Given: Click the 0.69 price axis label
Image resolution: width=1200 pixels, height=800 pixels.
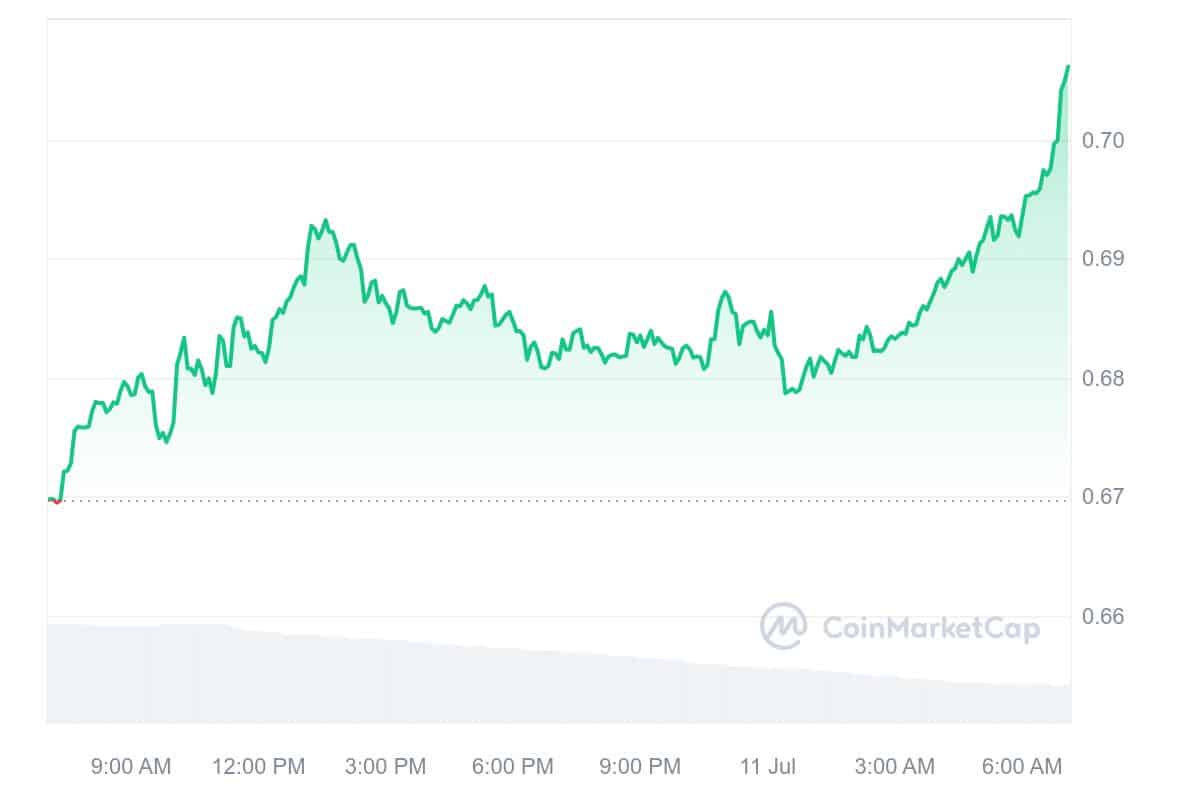Looking at the screenshot, I should click(x=1104, y=259).
